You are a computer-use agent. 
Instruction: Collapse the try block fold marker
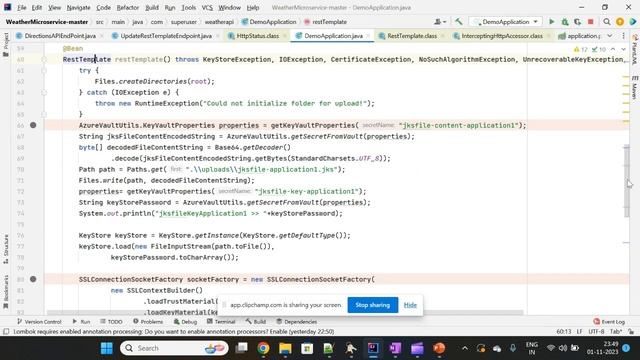[44, 71]
